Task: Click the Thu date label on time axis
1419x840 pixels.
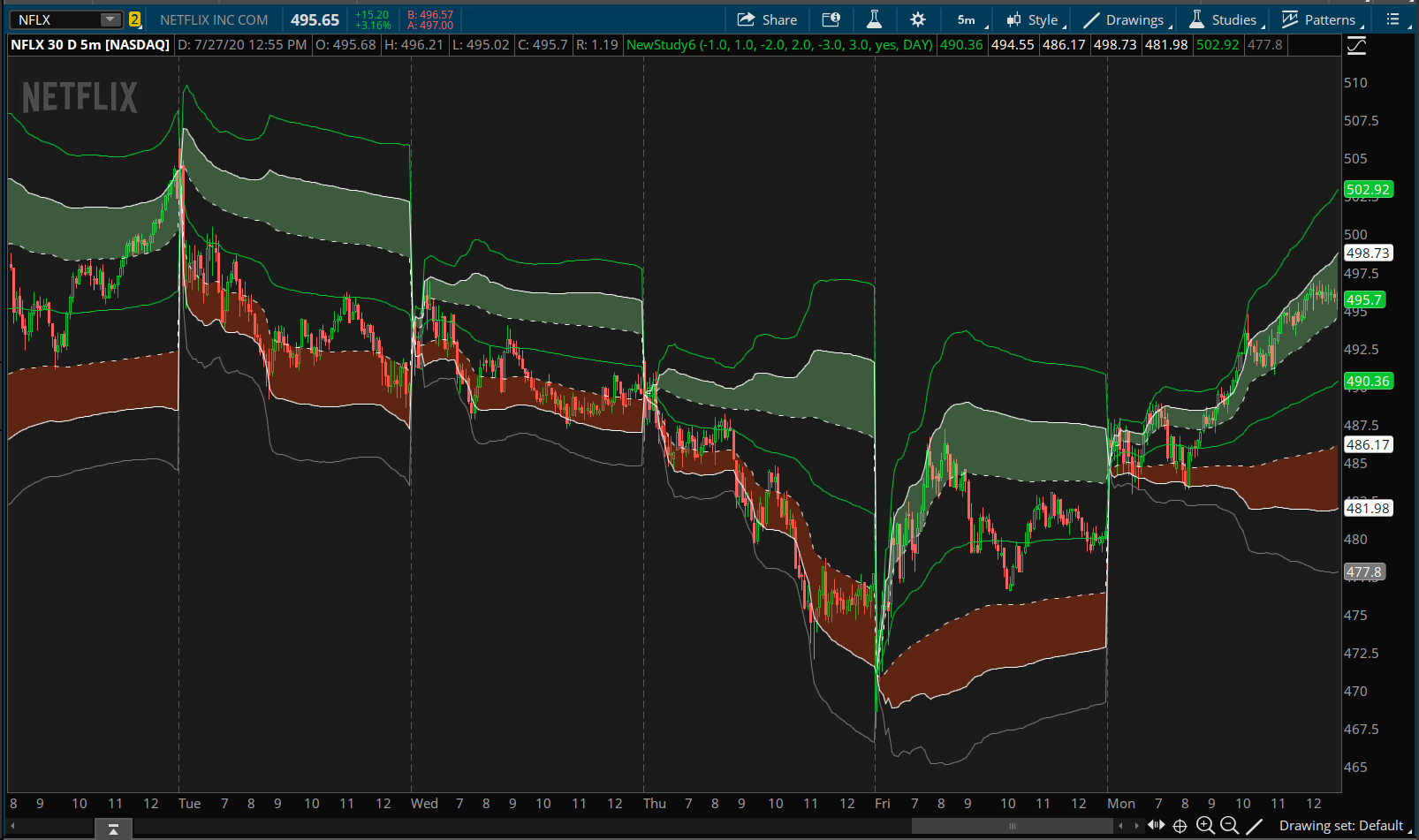Action: 655,803
